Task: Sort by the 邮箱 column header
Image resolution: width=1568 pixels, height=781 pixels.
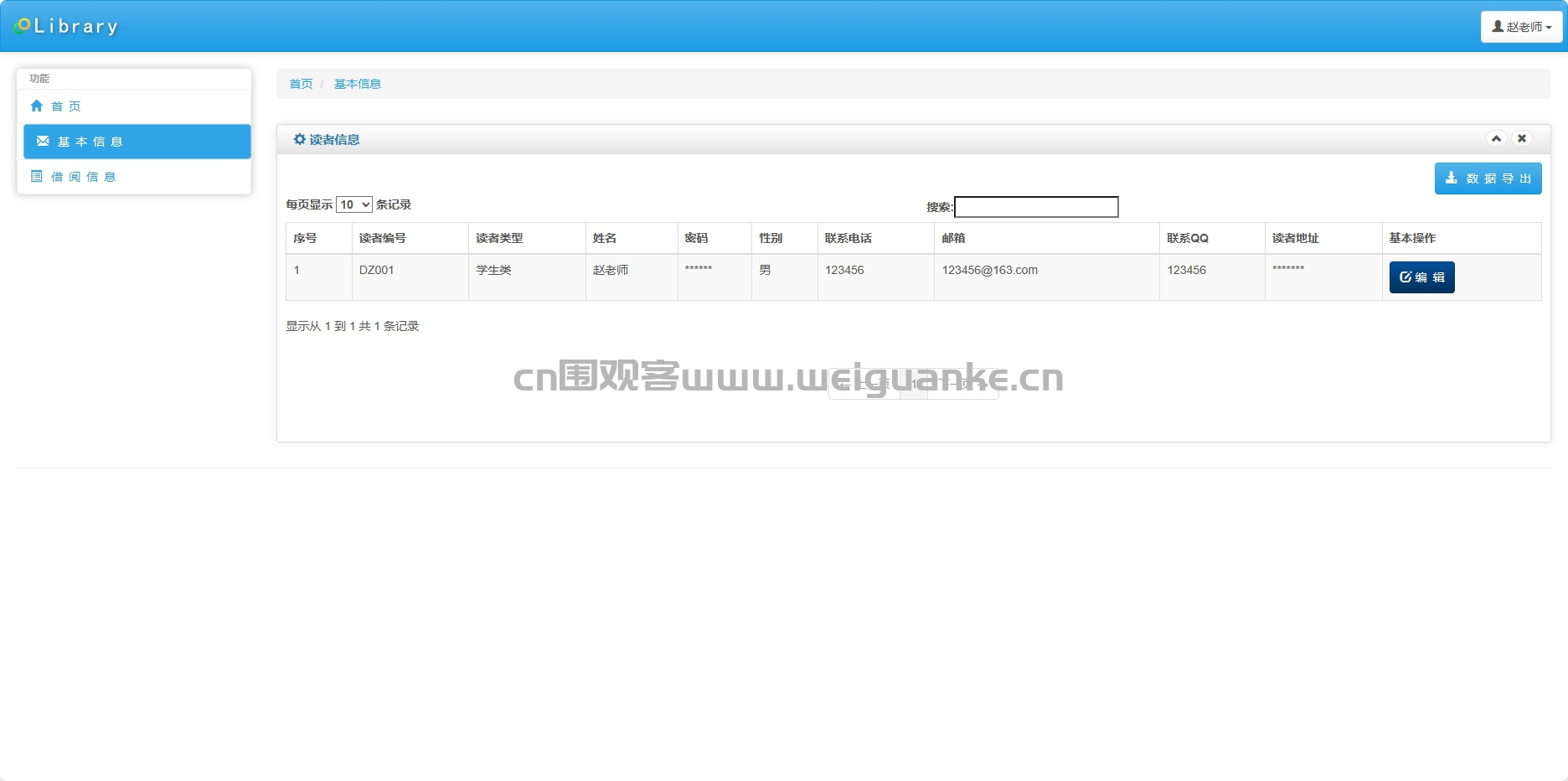Action: [1047, 238]
